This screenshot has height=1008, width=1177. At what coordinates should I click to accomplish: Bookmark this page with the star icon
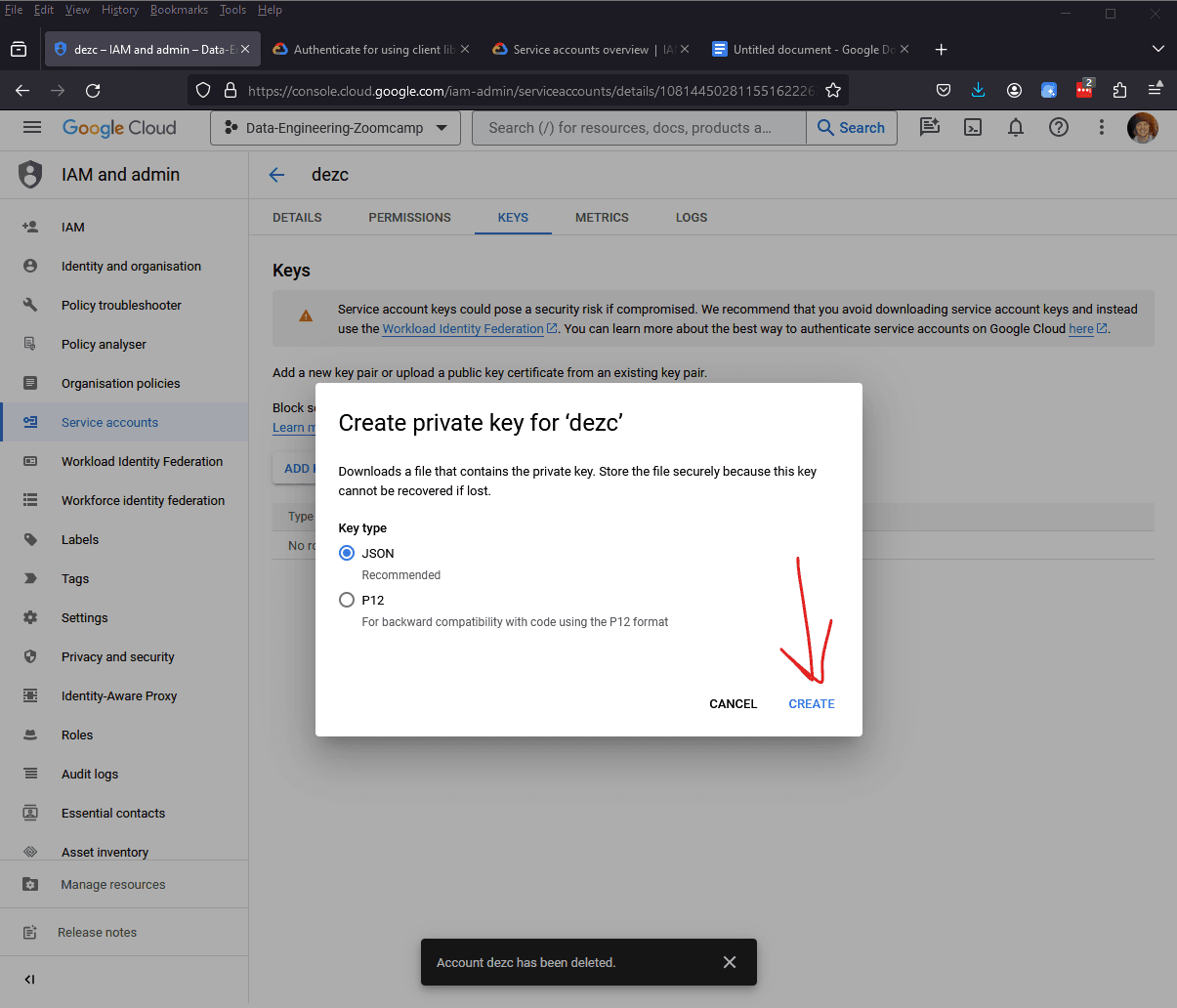click(833, 90)
